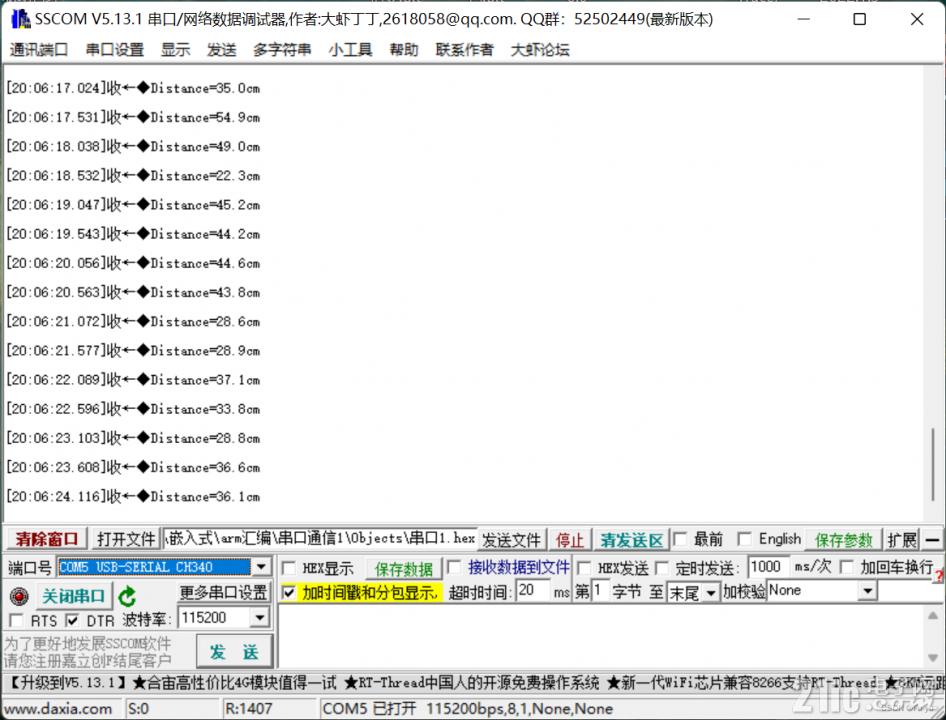946x720 pixels.
Task: Enable 接收数据到文件 checkbox
Action: point(454,567)
